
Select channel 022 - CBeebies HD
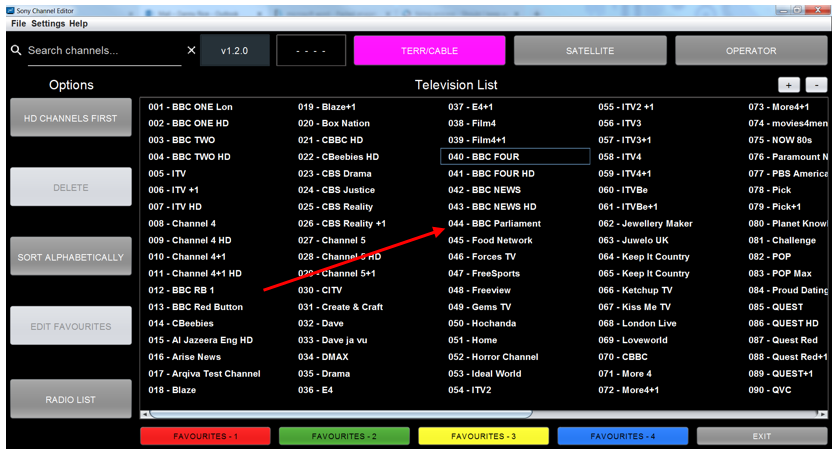338,157
